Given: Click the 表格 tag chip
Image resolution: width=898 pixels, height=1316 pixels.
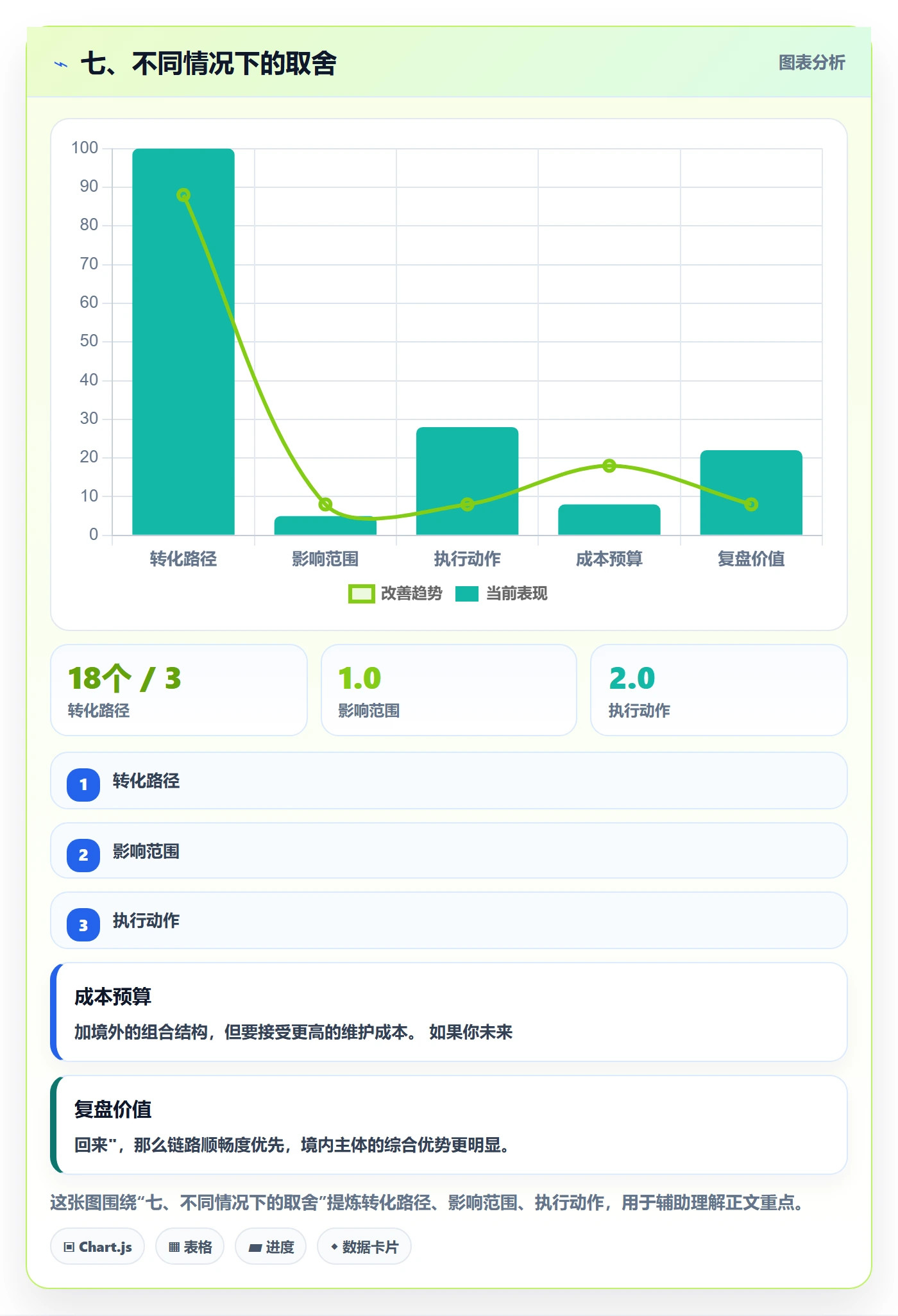Looking at the screenshot, I should click(190, 1247).
